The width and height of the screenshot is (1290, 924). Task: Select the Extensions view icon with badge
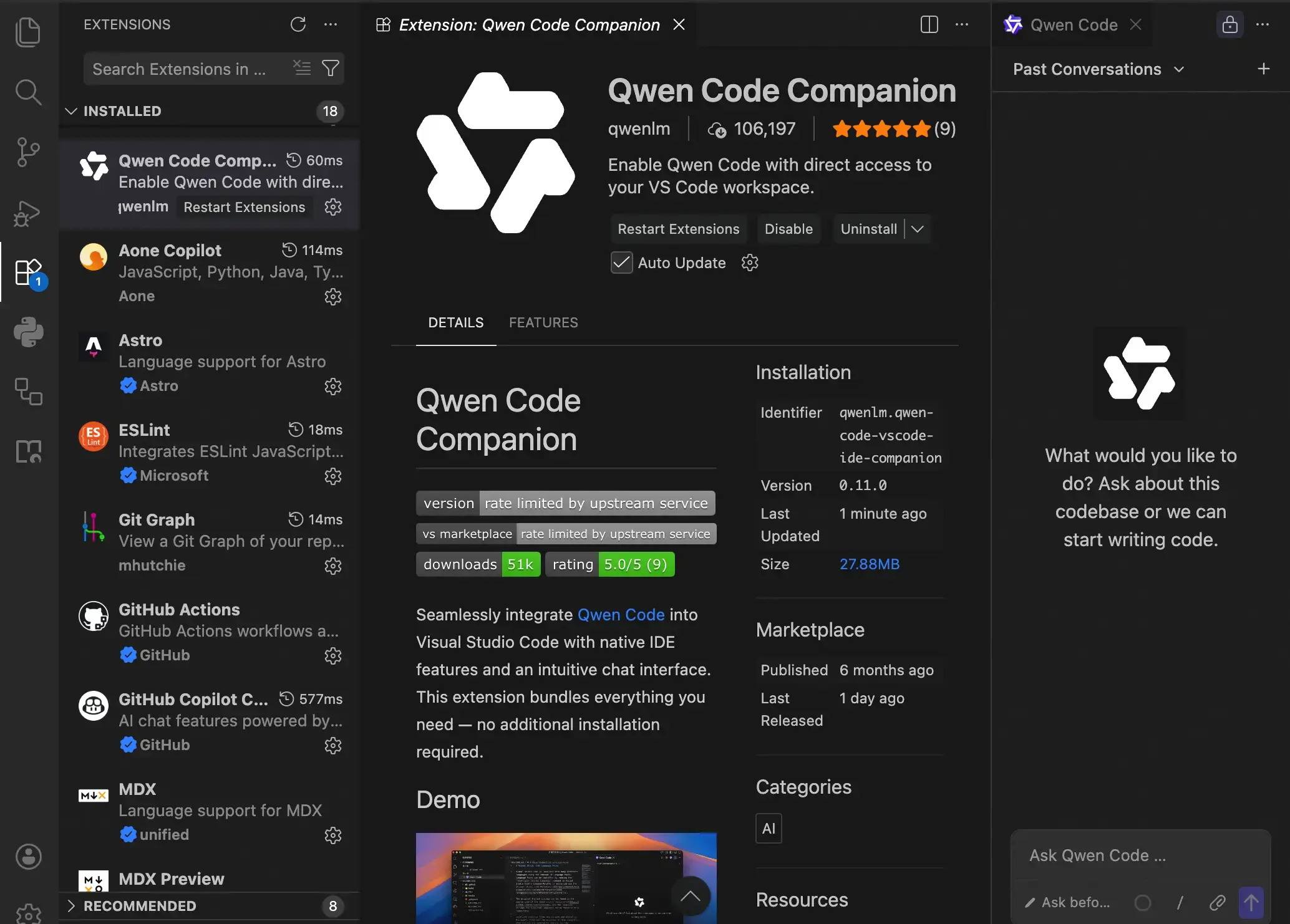[x=29, y=272]
